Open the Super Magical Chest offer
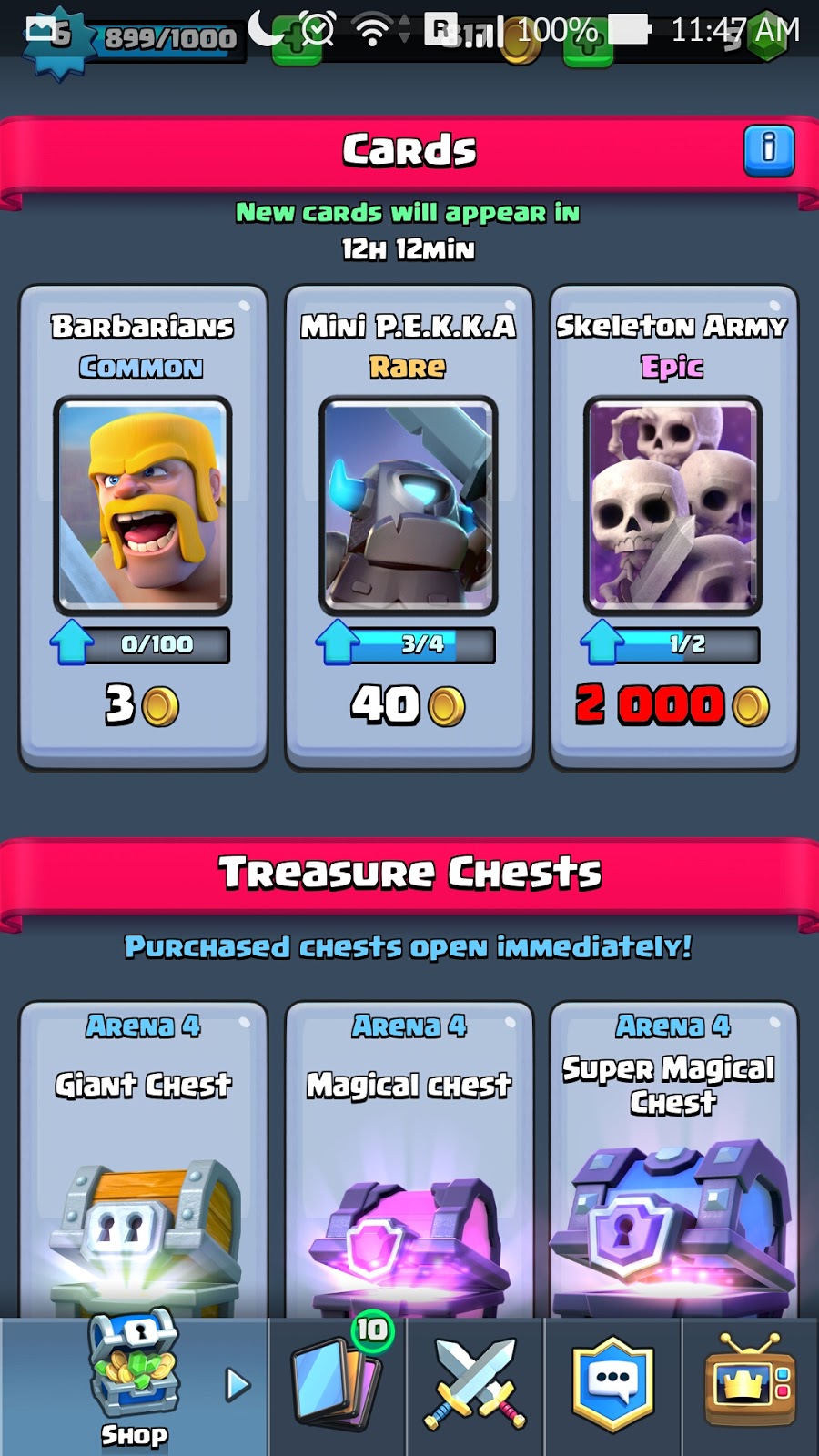This screenshot has height=1456, width=819. coord(673,1160)
